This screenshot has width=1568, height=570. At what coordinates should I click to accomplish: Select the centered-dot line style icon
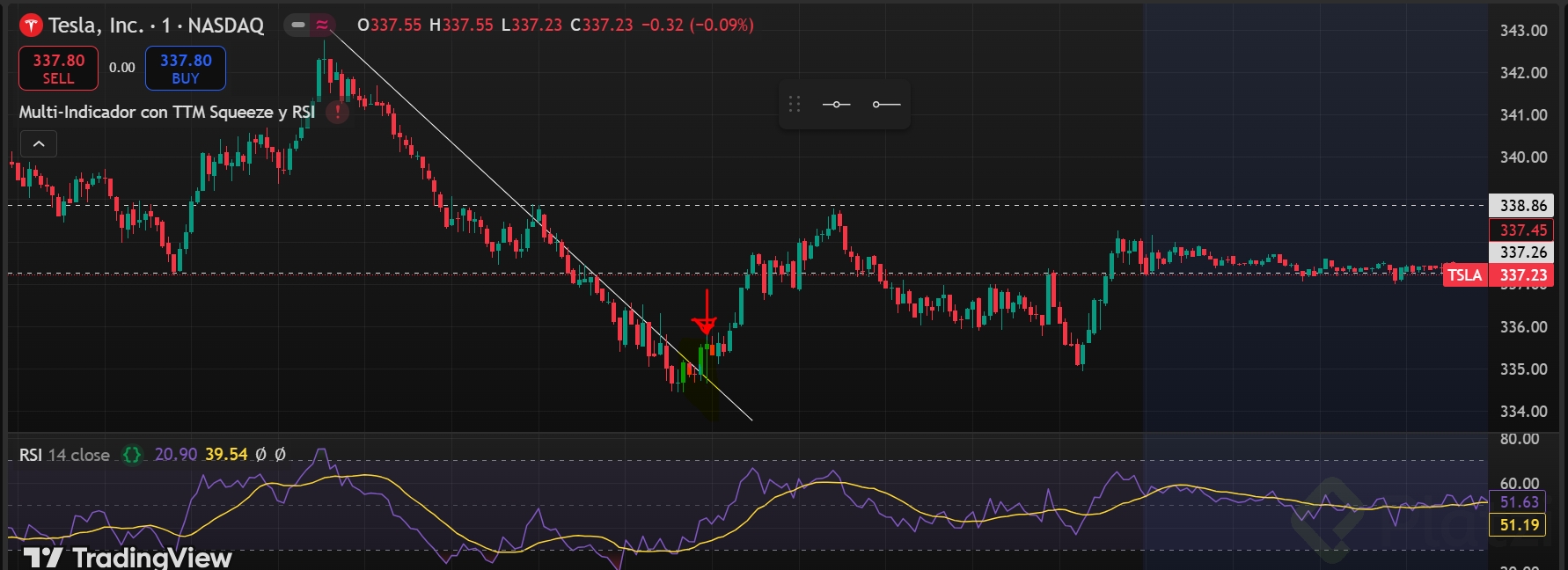[836, 104]
